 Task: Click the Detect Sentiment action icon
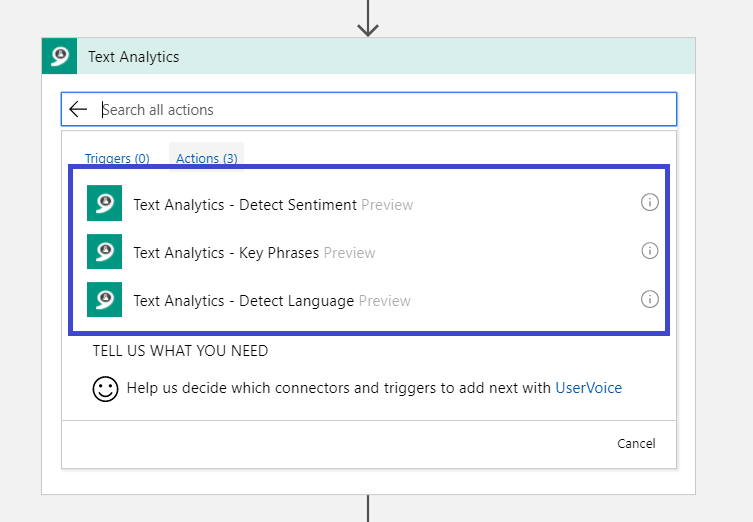[x=104, y=203]
